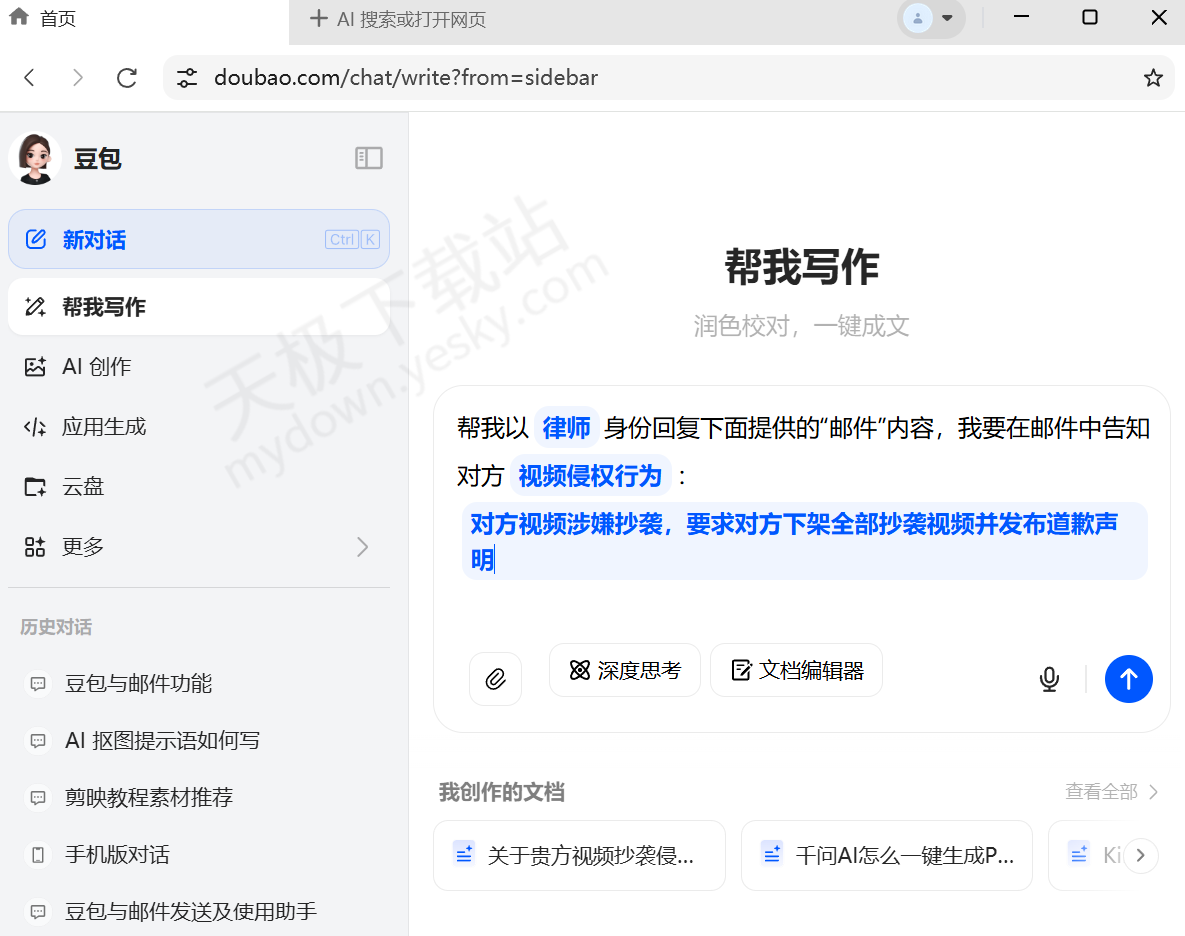The image size is (1185, 936).
Task: Collapse the sidebar with the panel icon
Action: tap(369, 158)
